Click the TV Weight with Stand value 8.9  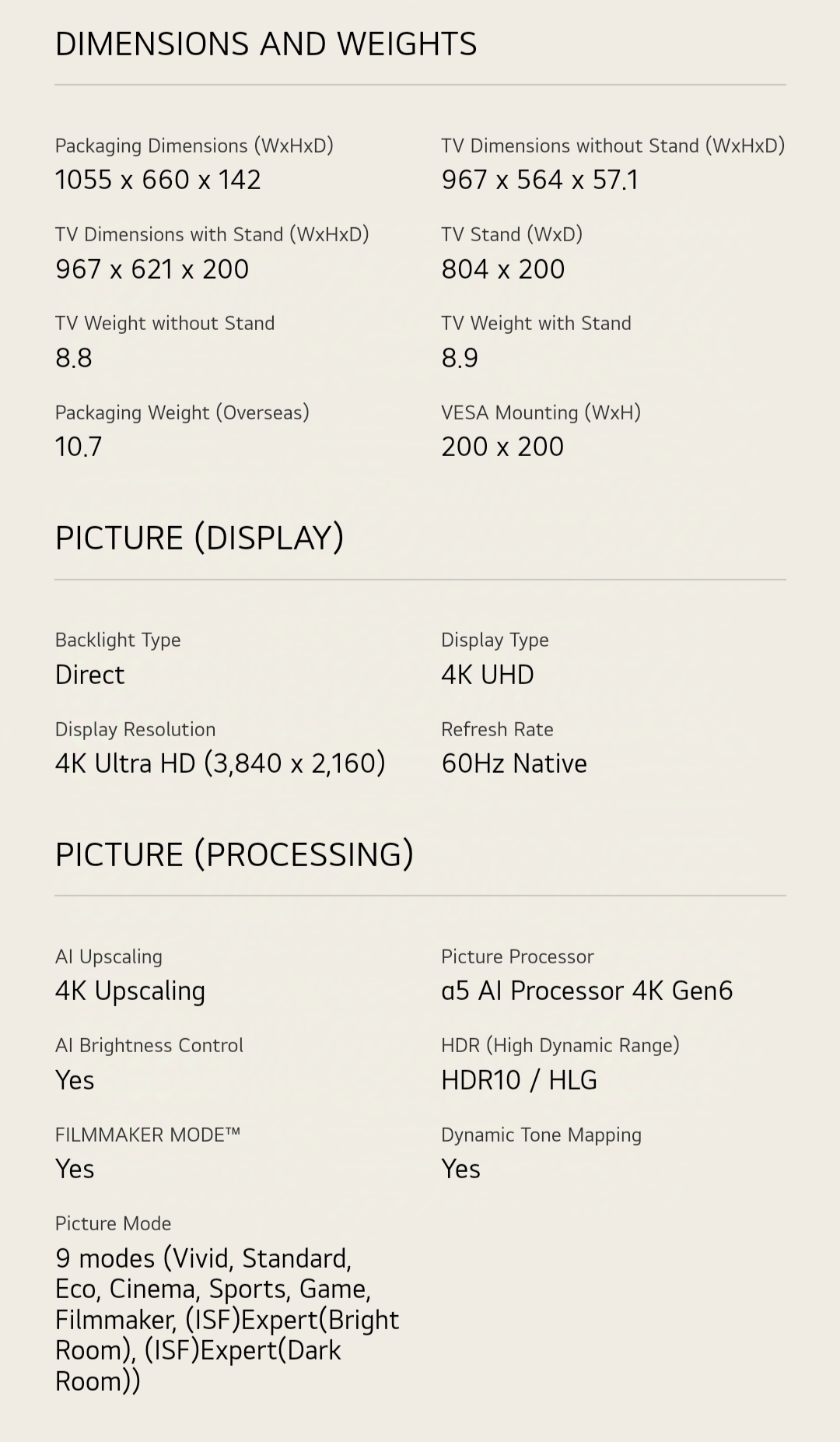(460, 358)
